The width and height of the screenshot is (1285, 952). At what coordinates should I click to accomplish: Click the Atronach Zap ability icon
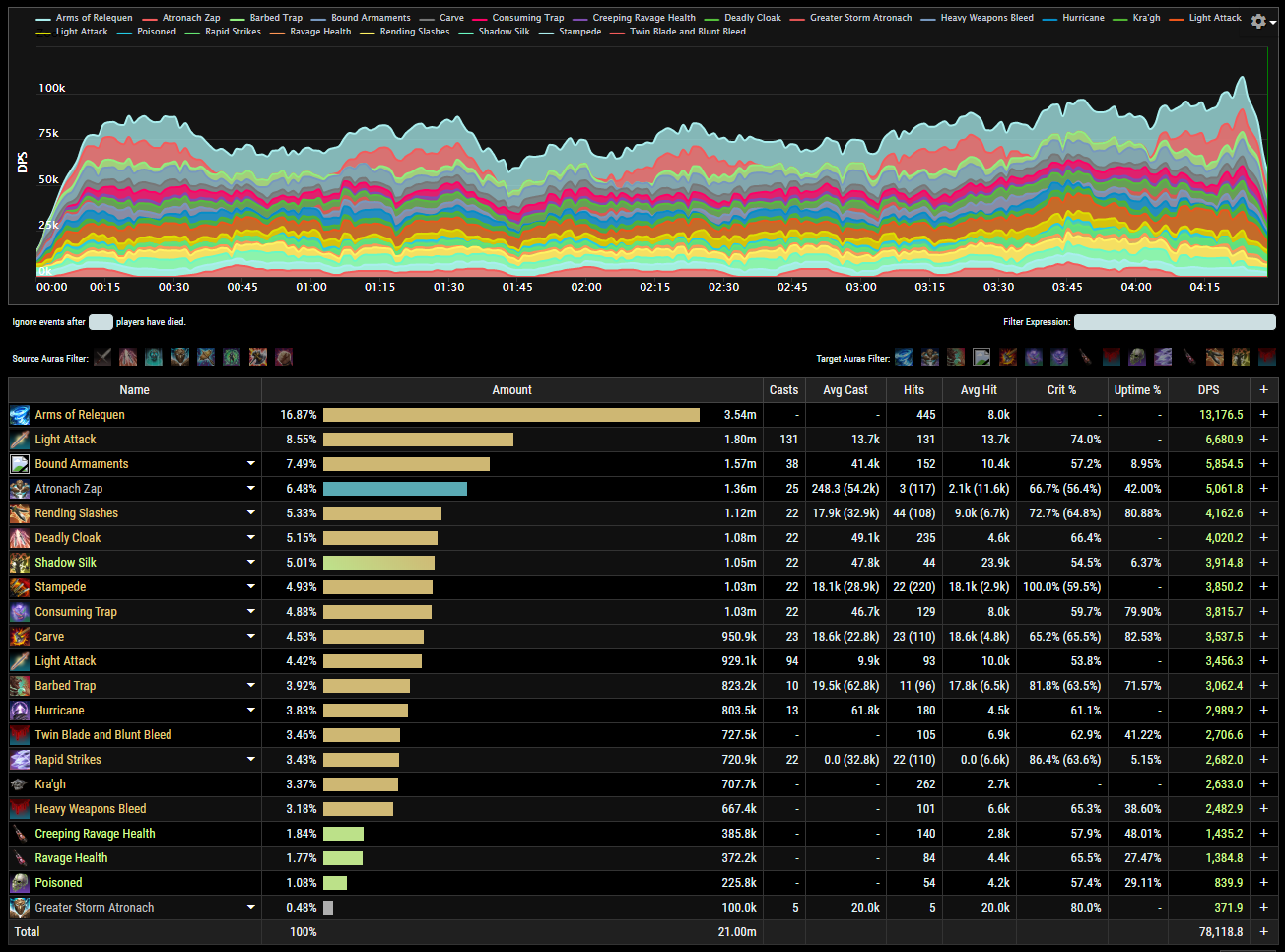20,489
